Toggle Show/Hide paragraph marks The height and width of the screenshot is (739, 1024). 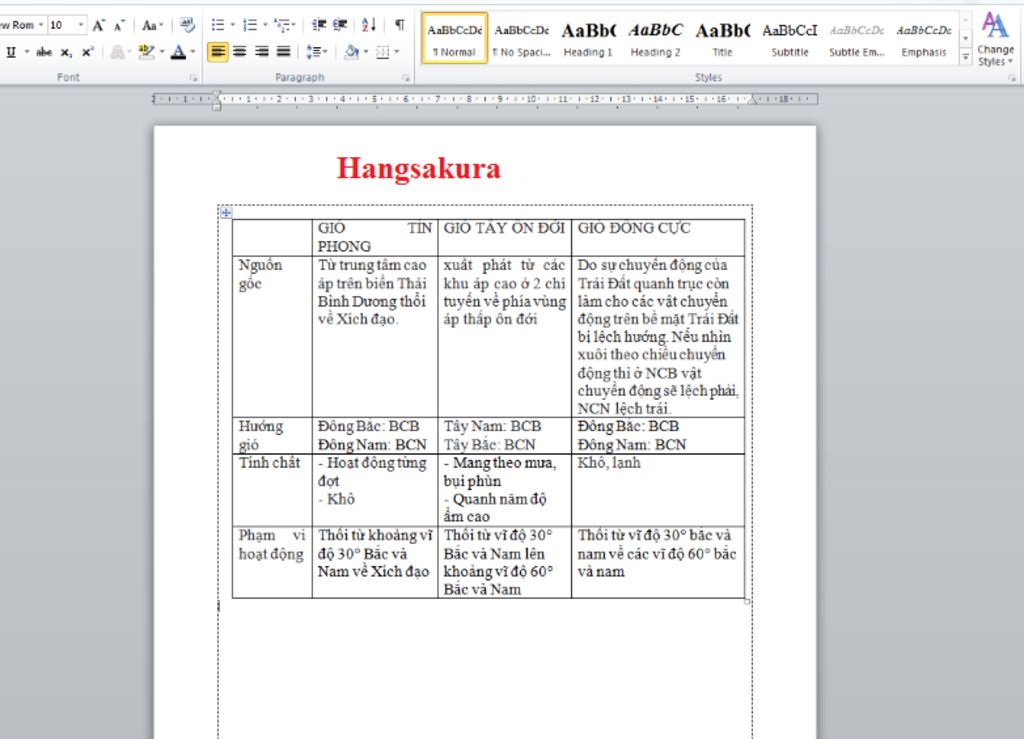point(400,25)
